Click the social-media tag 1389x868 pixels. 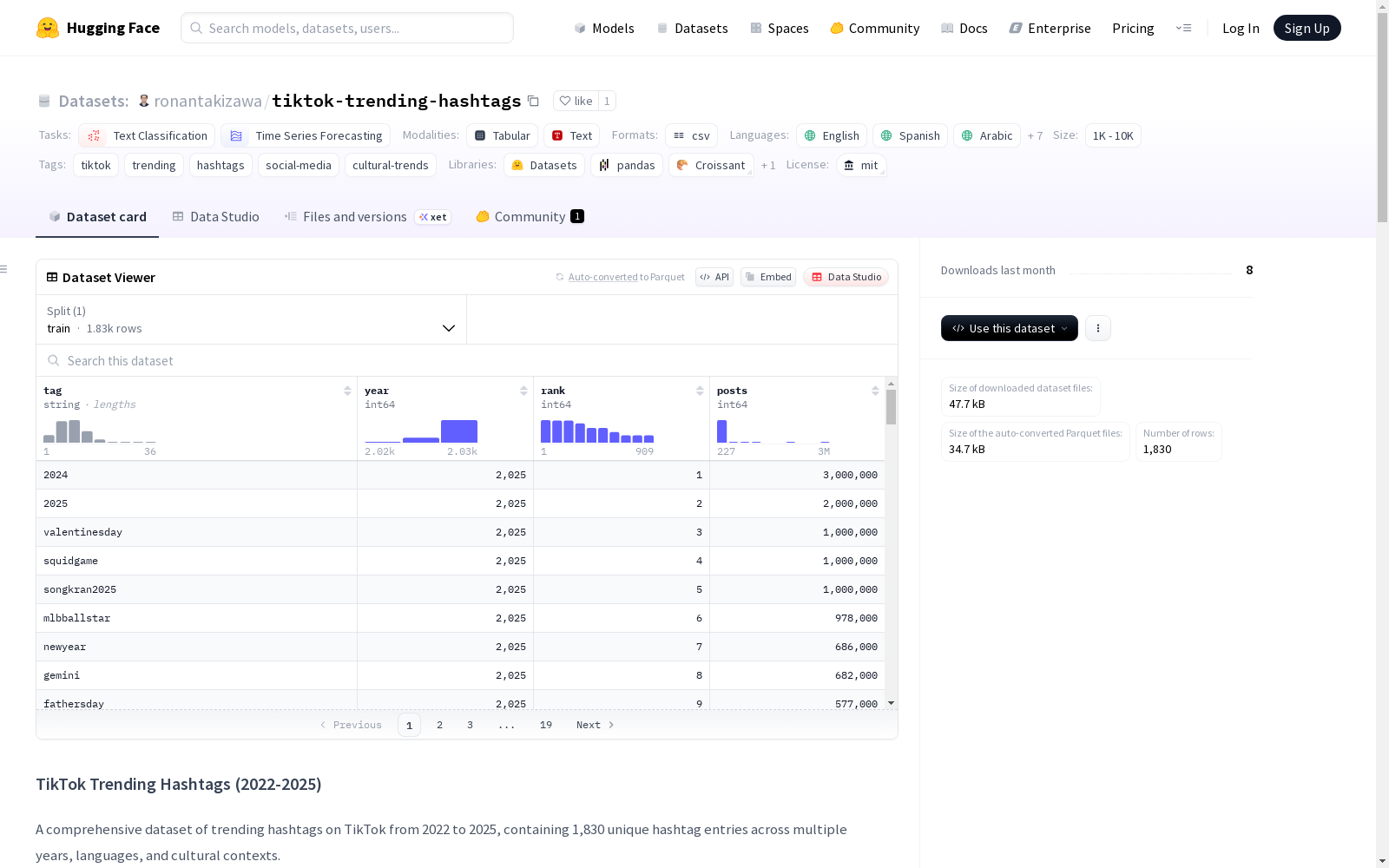(299, 165)
